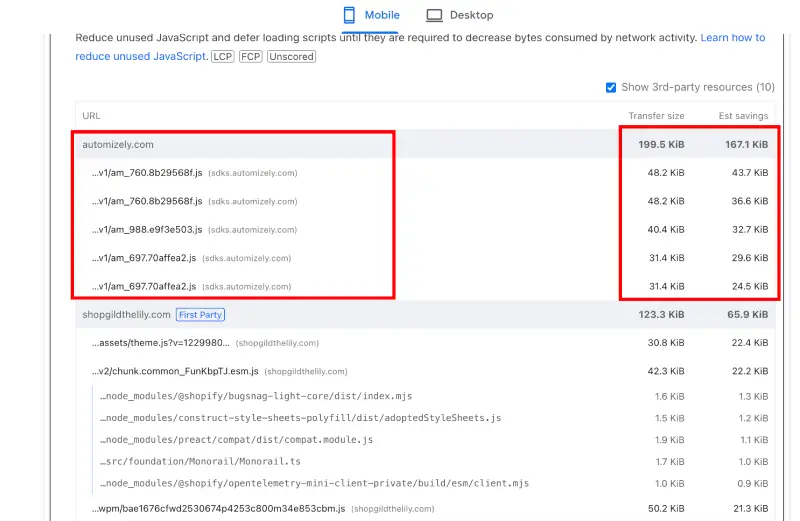The height and width of the screenshot is (521, 800).
Task: Collapse the automizely.com group row
Action: tap(118, 144)
